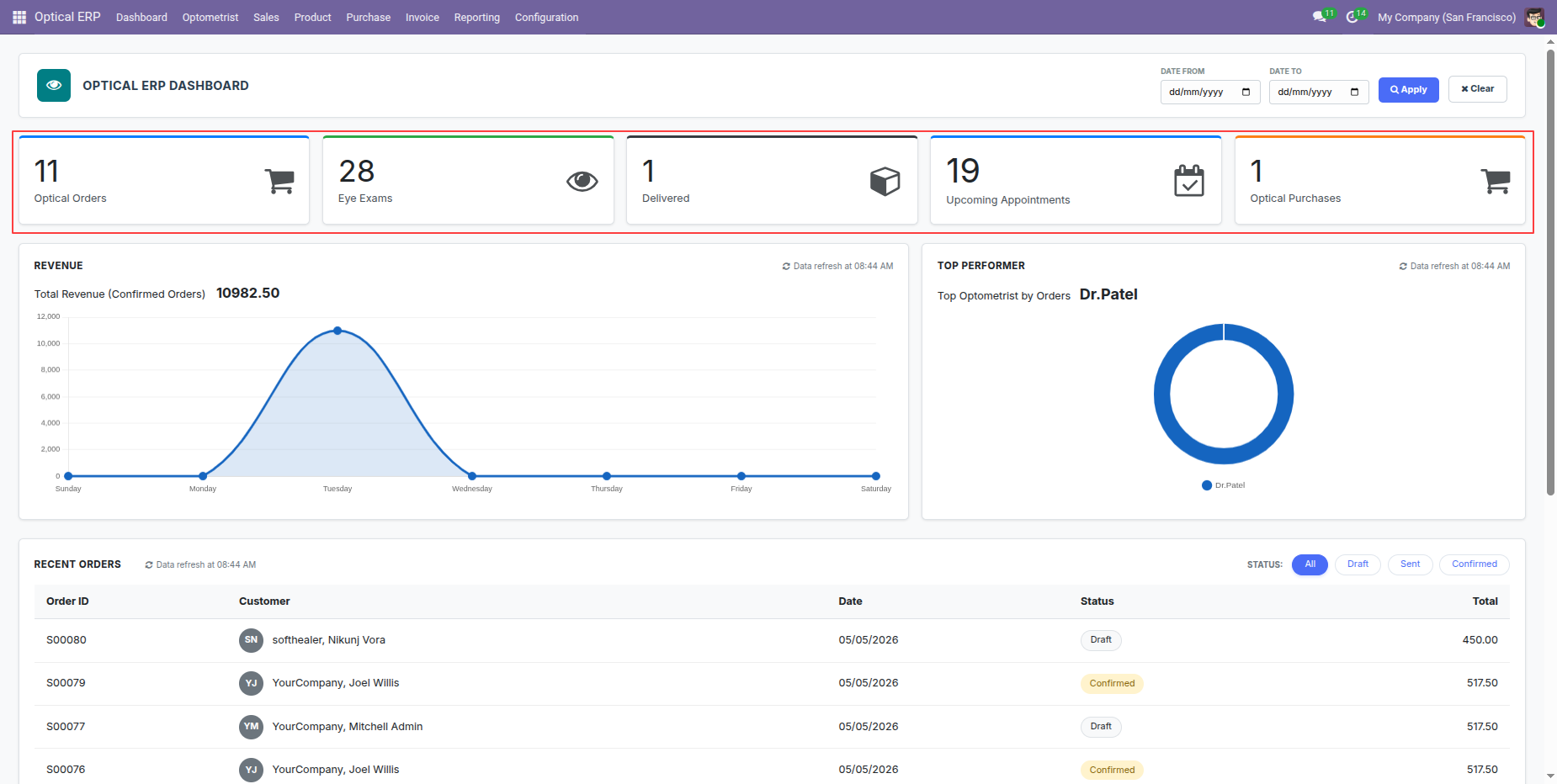
Task: Click the user avatar in top bar
Action: (1534, 17)
